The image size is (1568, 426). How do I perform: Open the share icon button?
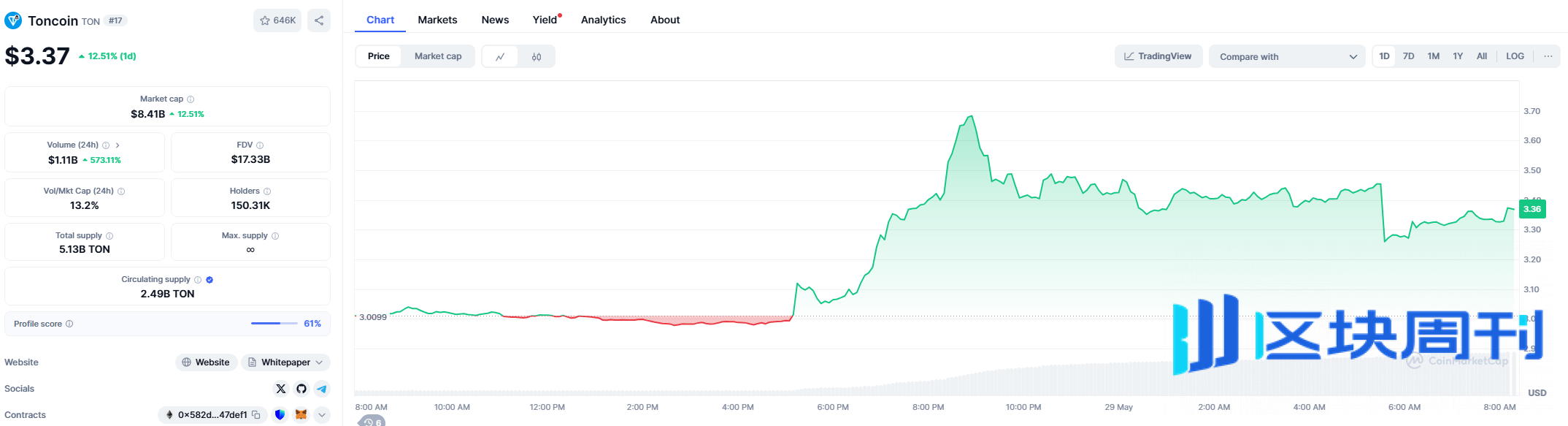click(319, 20)
